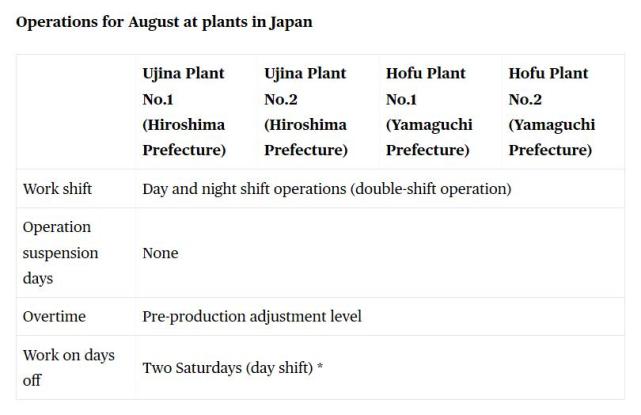
Task: Click Yamaguchi Prefecture under Hofu Plant No.2
Action: pos(552,138)
